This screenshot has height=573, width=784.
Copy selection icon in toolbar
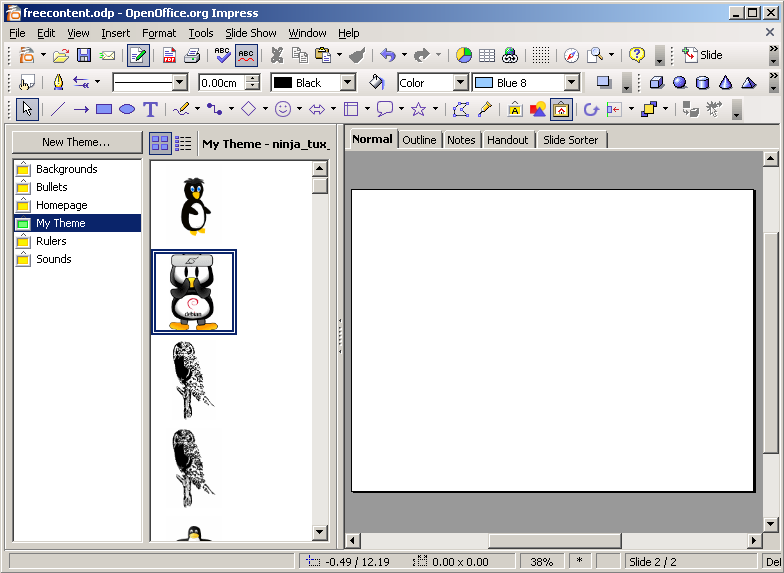pyautogui.click(x=300, y=56)
